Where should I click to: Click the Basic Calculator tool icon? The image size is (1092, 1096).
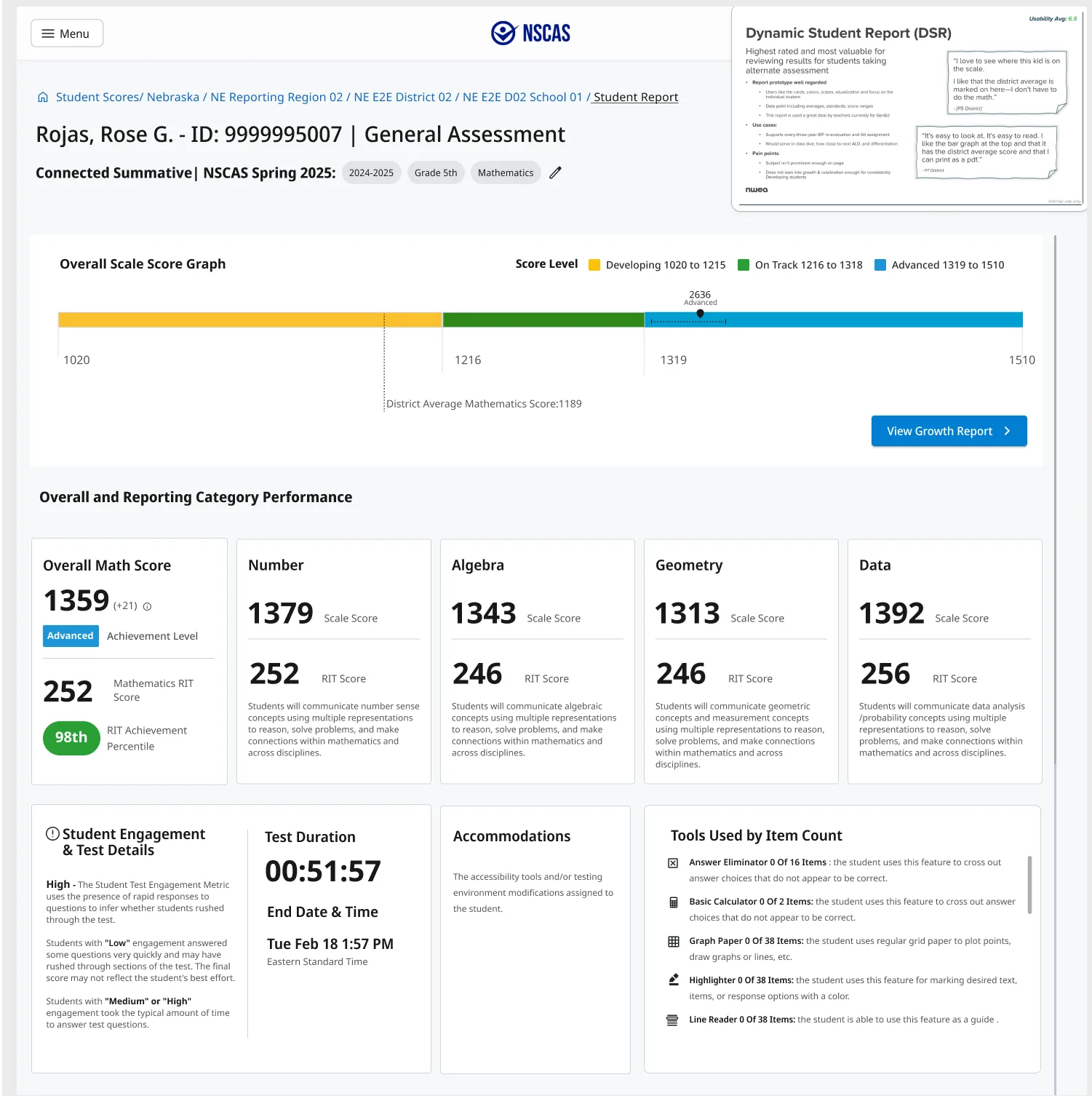673,902
